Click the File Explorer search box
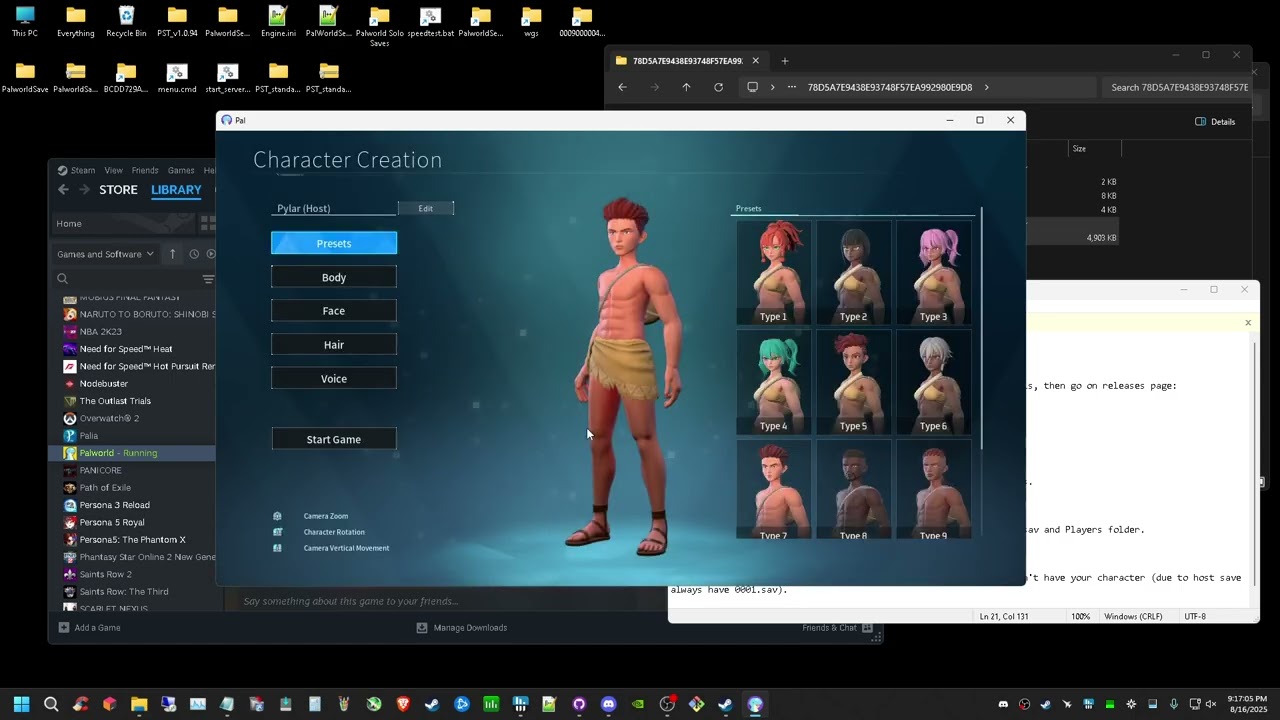 point(1178,87)
